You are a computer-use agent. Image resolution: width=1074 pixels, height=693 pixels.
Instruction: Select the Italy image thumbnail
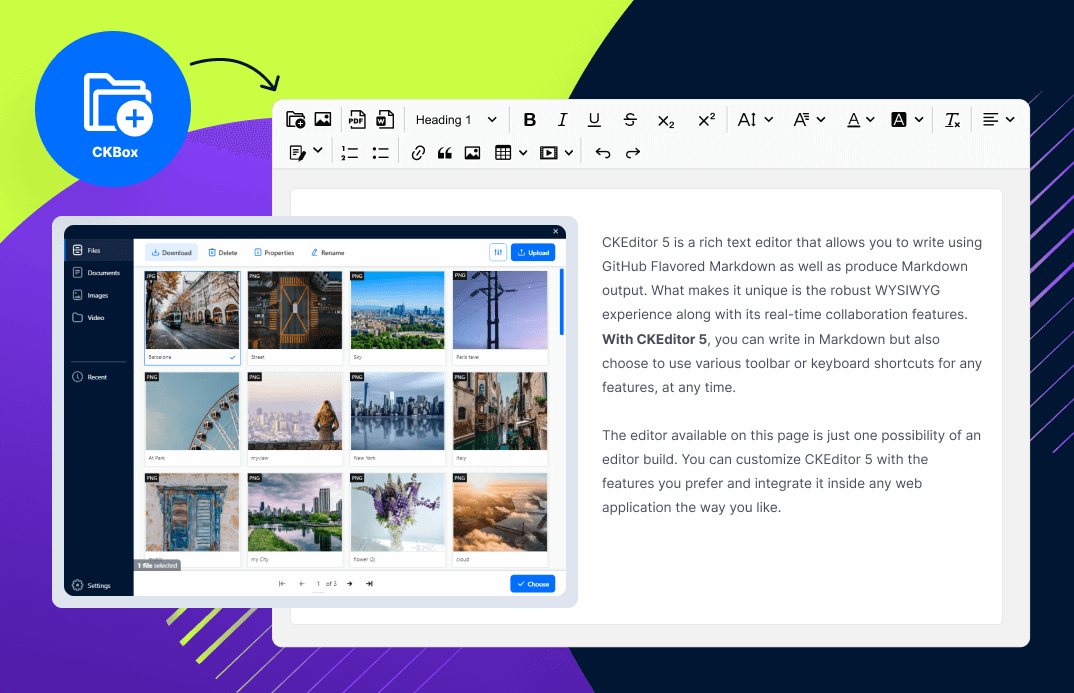(501, 412)
